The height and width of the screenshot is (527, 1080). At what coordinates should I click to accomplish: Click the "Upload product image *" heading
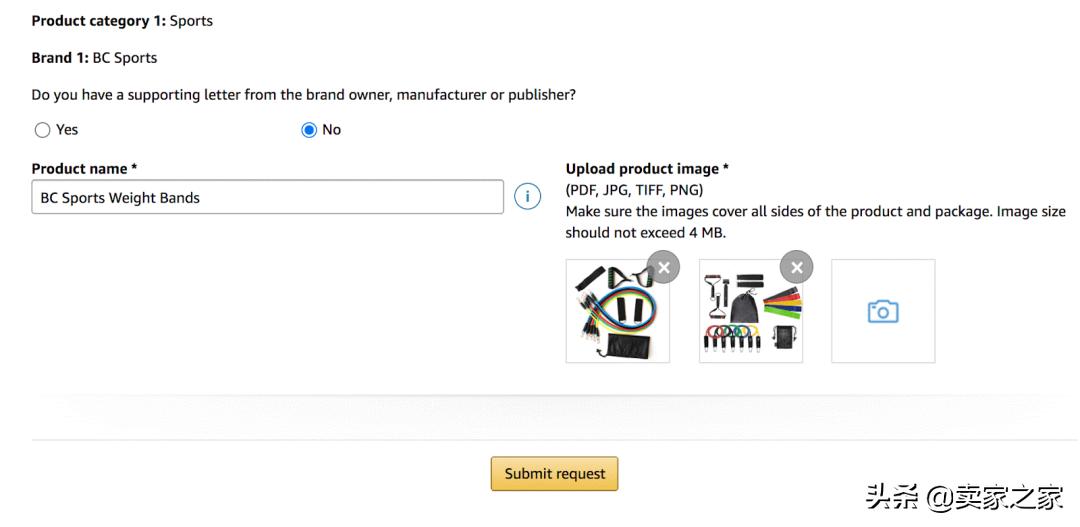click(x=647, y=169)
